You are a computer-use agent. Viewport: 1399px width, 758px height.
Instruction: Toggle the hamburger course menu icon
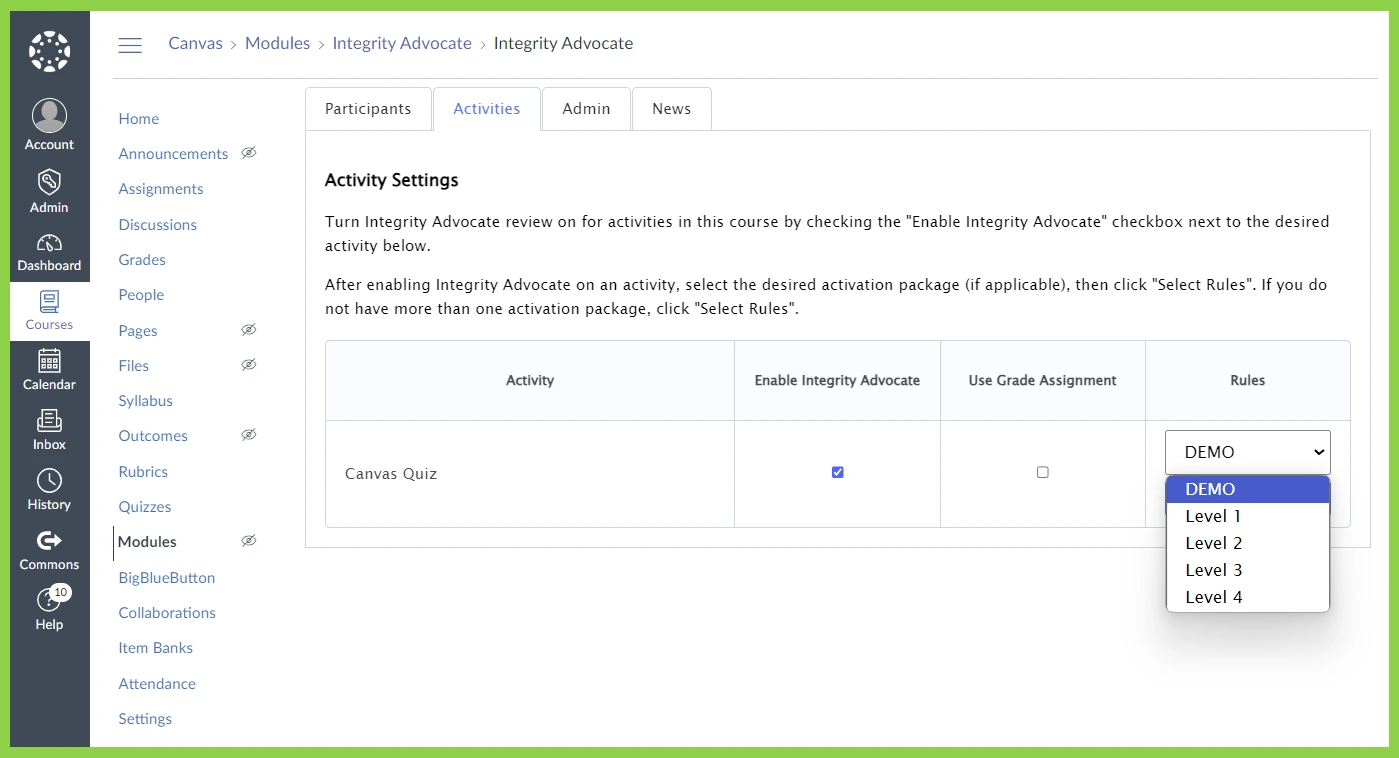[x=130, y=45]
